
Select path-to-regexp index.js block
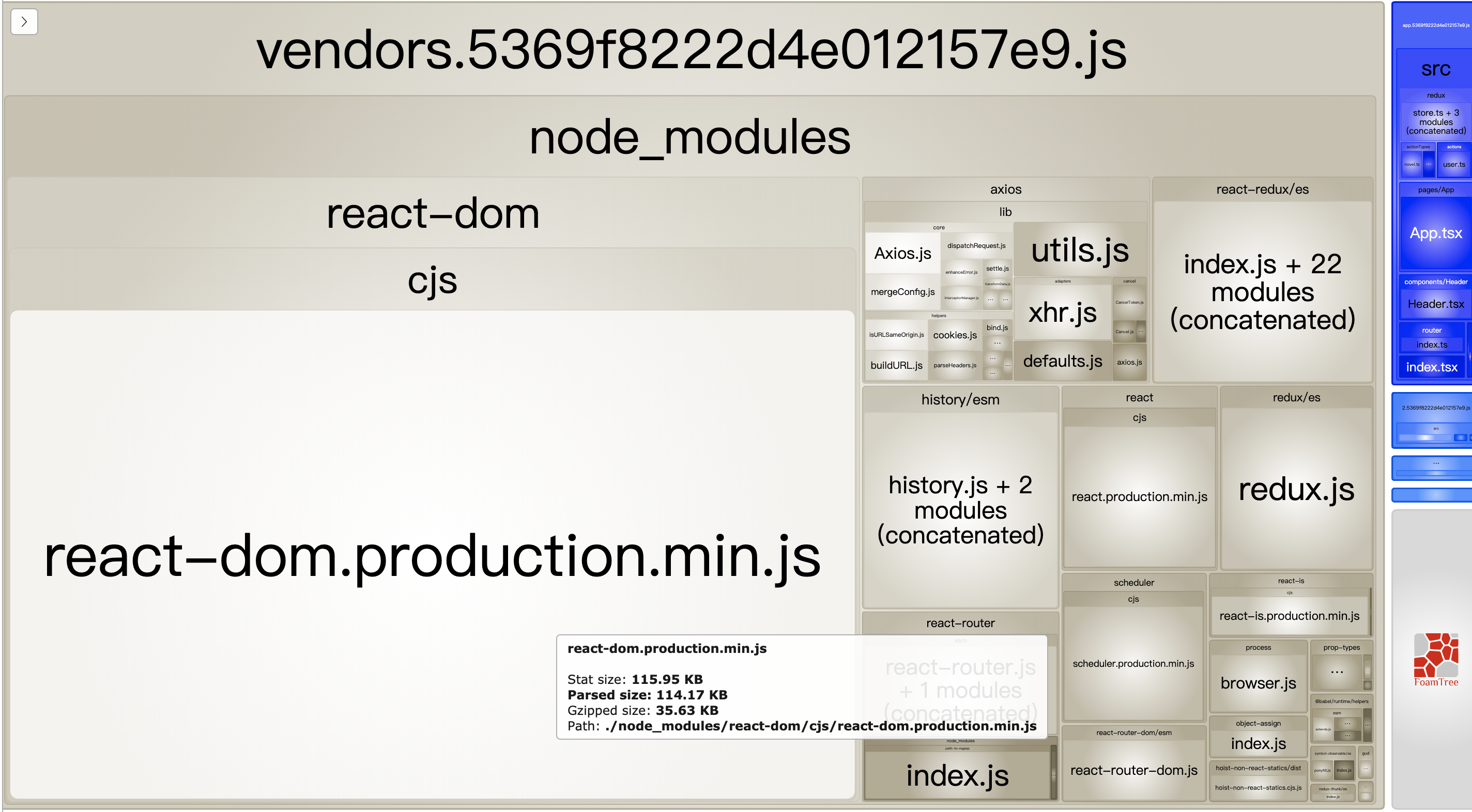(957, 775)
